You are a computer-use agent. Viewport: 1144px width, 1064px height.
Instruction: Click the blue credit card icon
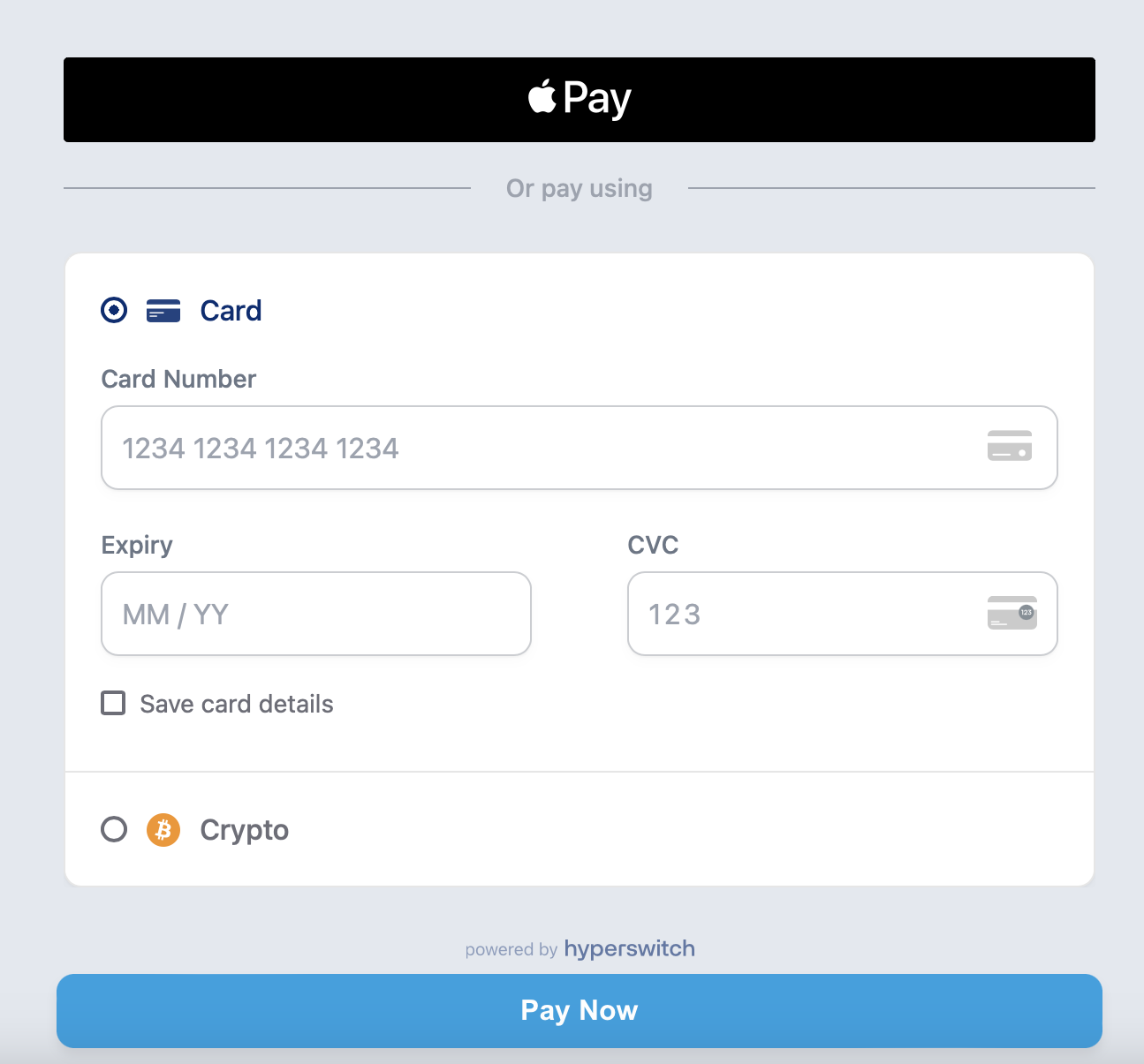pyautogui.click(x=163, y=311)
